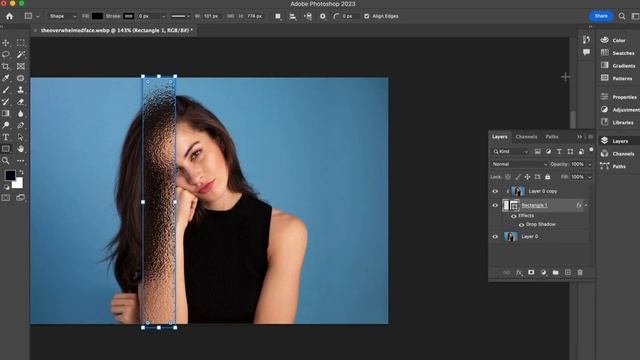This screenshot has width=640, height=360.
Task: Collapse Rectangle 1 layer effects list
Action: (x=586, y=205)
